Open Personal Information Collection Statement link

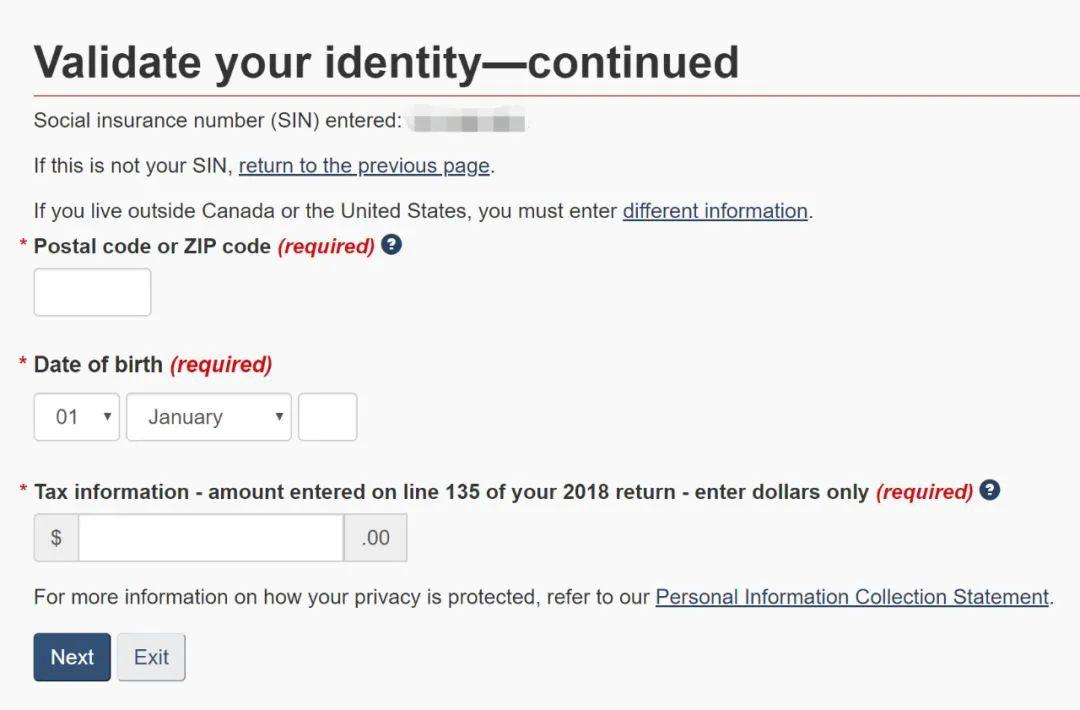(852, 597)
